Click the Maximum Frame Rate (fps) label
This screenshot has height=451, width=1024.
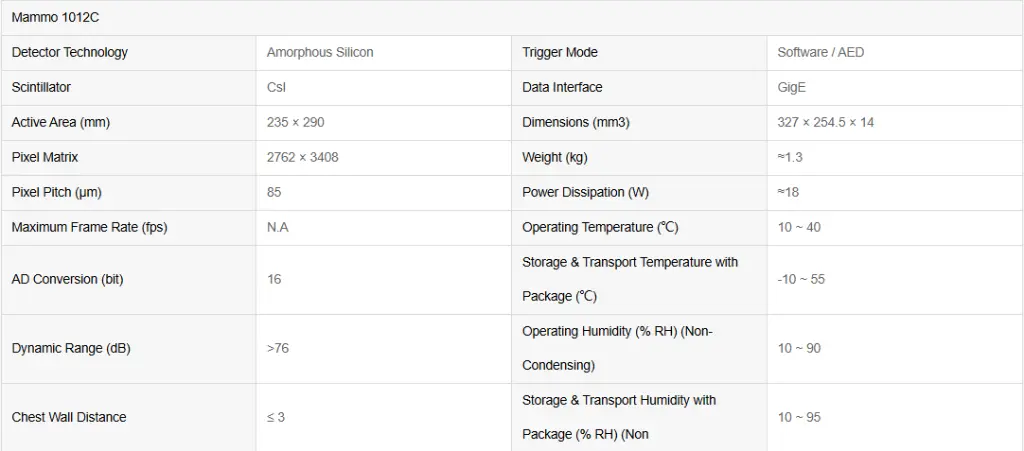pyautogui.click(x=90, y=227)
